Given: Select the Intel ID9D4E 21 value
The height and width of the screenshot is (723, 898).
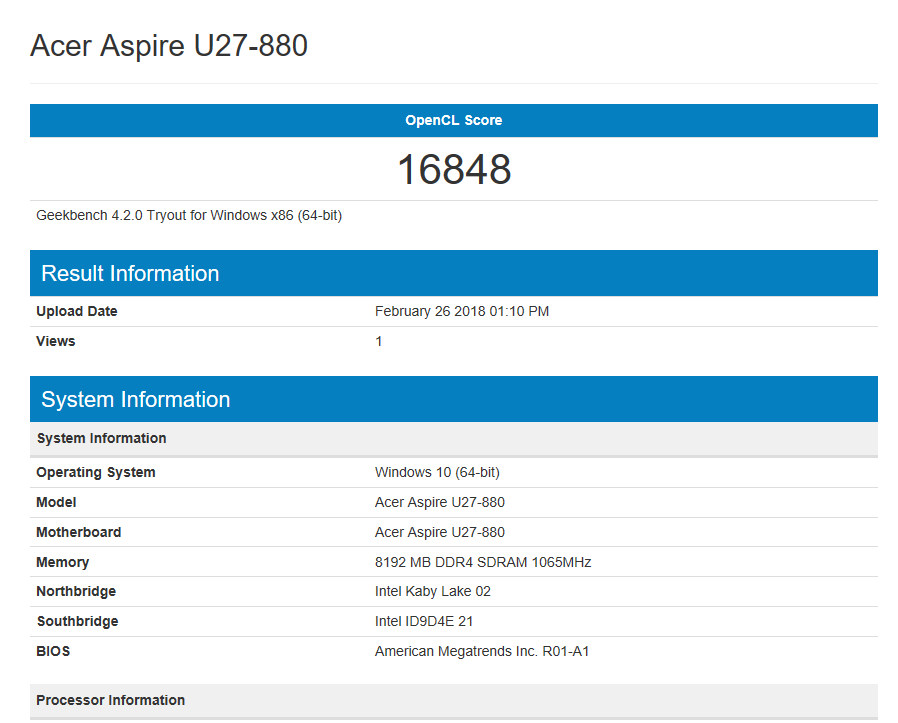Looking at the screenshot, I should coord(424,622).
